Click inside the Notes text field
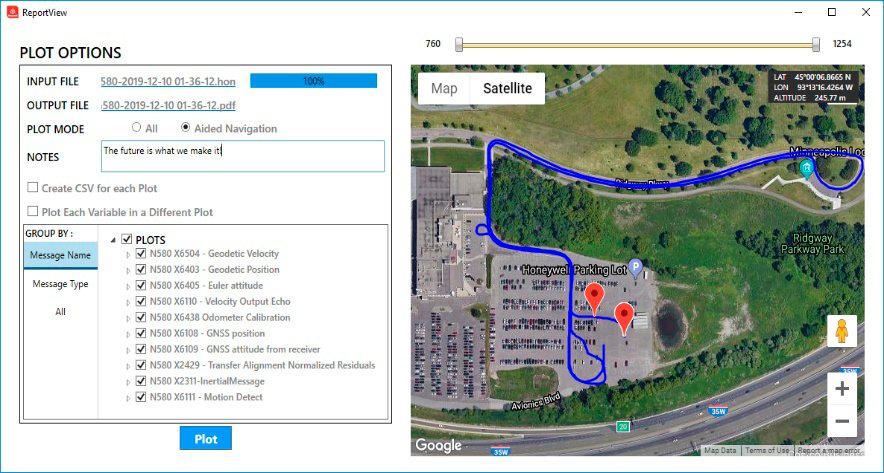 243,156
